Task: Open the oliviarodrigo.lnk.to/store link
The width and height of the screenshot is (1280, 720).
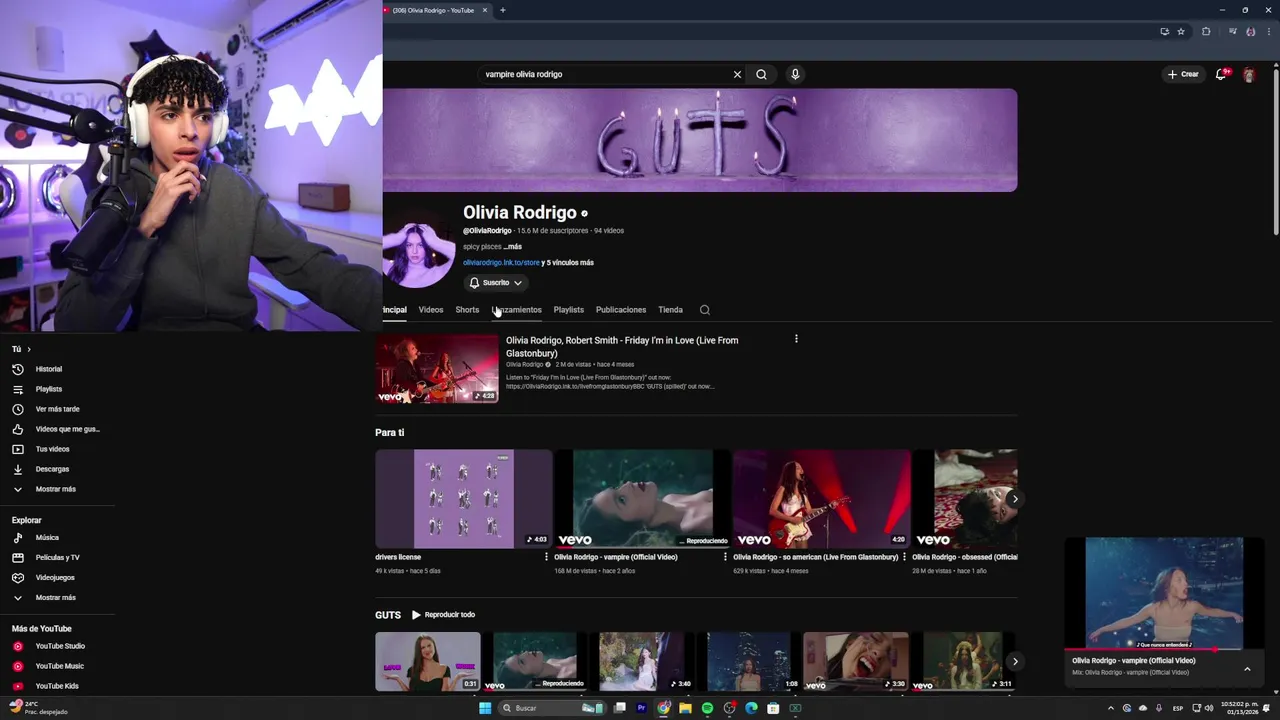Action: [x=501, y=263]
